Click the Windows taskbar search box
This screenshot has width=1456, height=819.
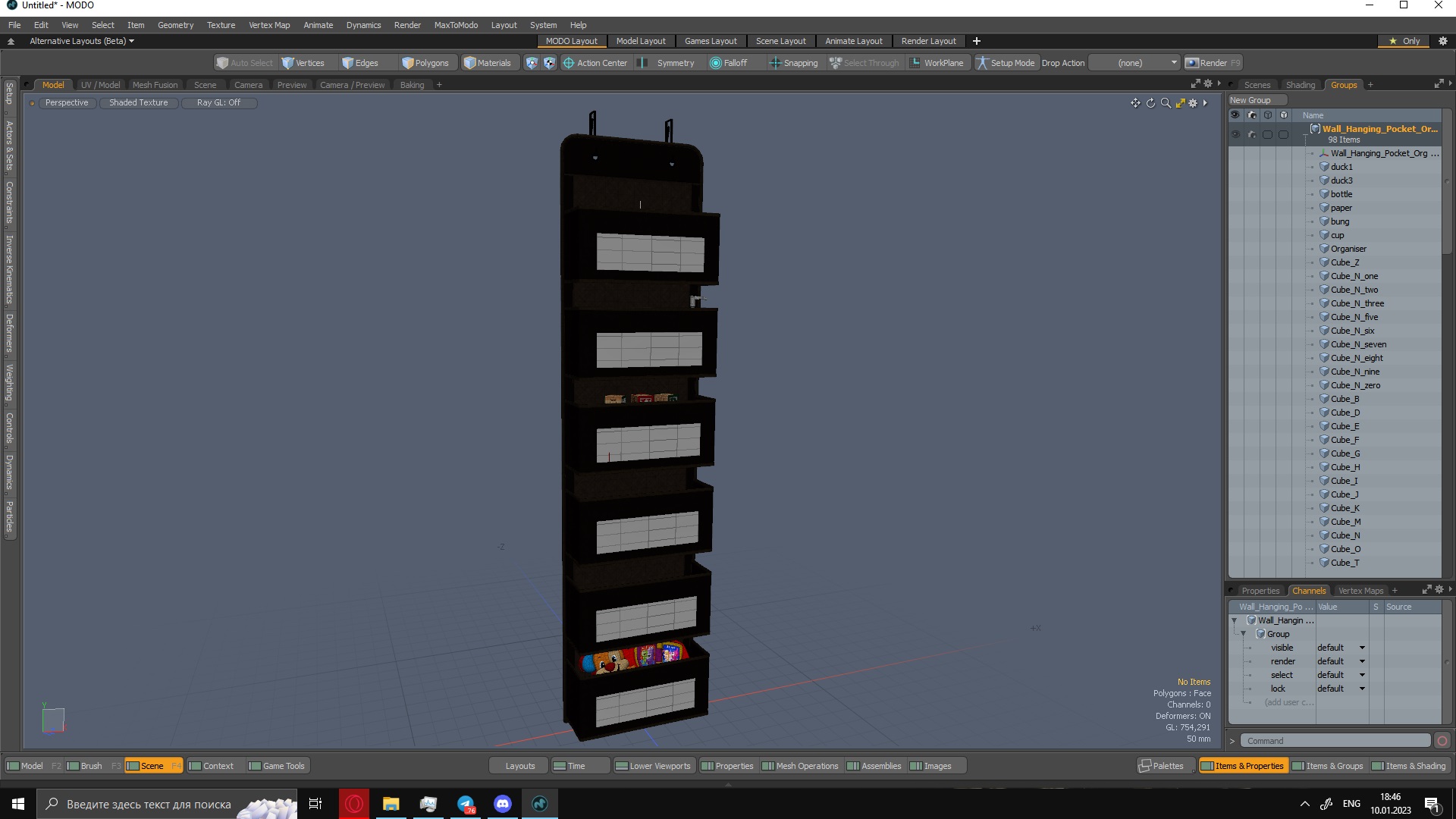tap(167, 804)
